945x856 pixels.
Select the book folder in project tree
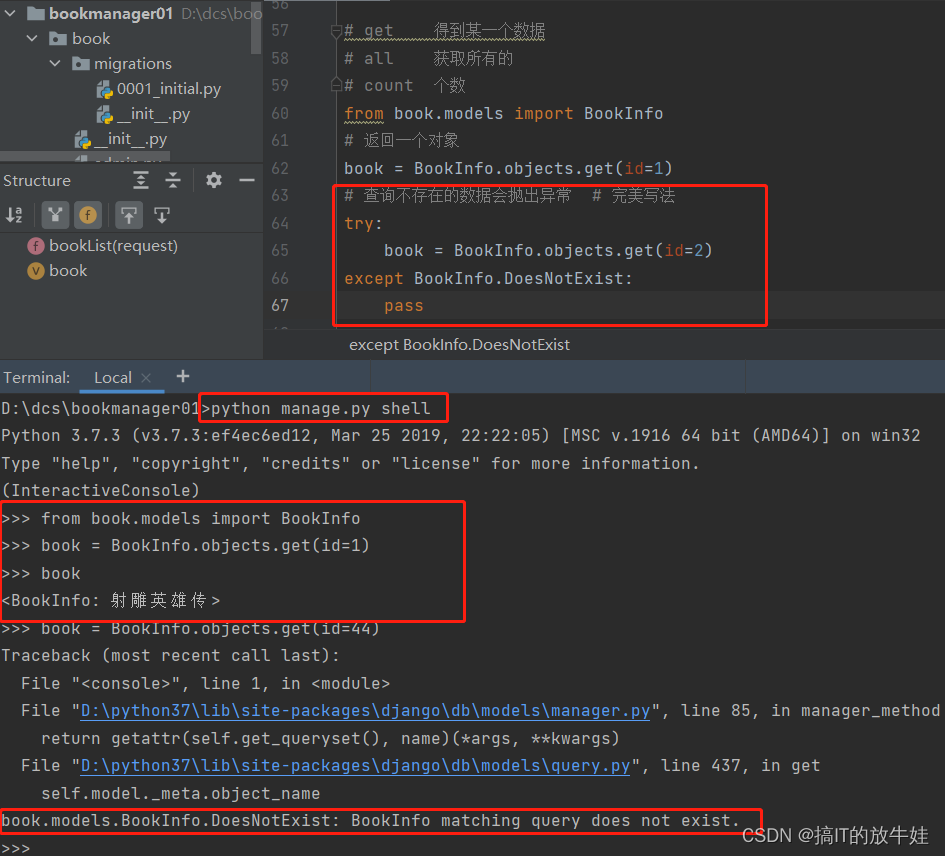click(x=90, y=39)
